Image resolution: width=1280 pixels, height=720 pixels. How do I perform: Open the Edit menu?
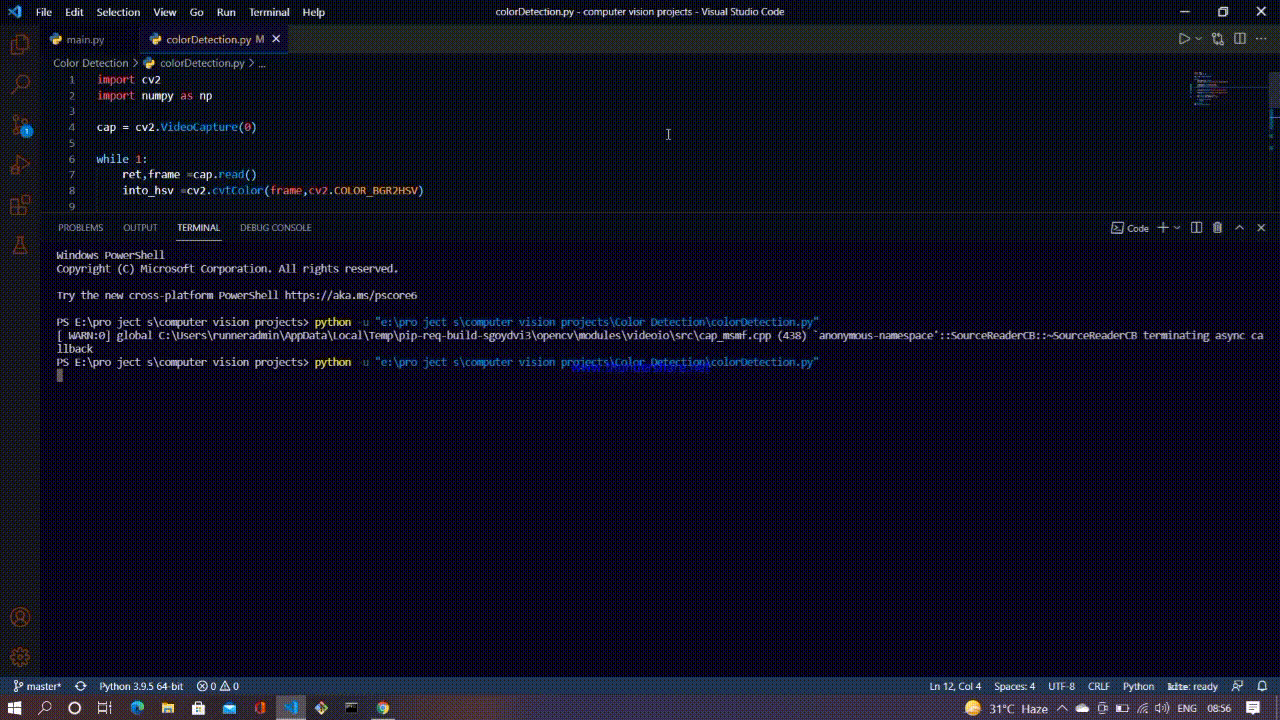click(74, 12)
